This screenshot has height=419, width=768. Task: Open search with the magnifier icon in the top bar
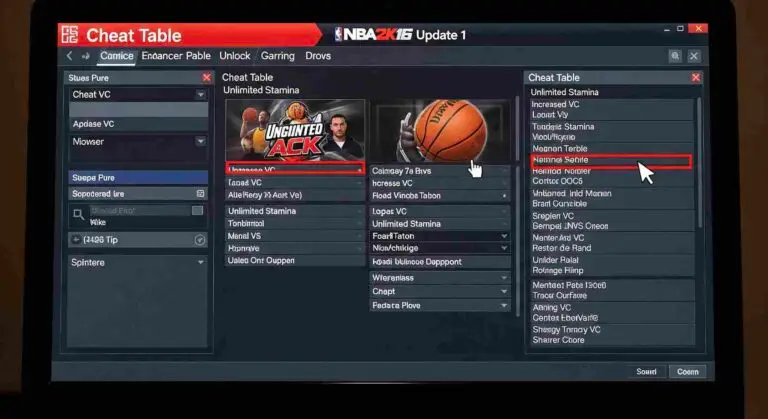675,56
